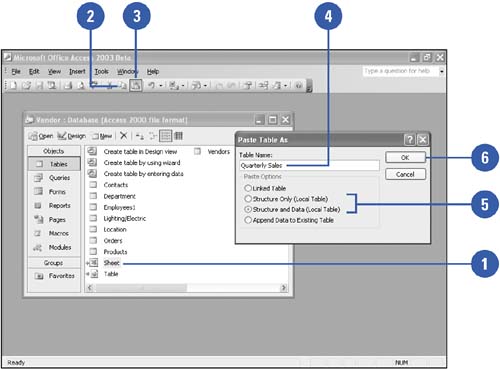Viewport: 500px width, 369px height.
Task: Switch to Details view in database window
Action: [179, 136]
